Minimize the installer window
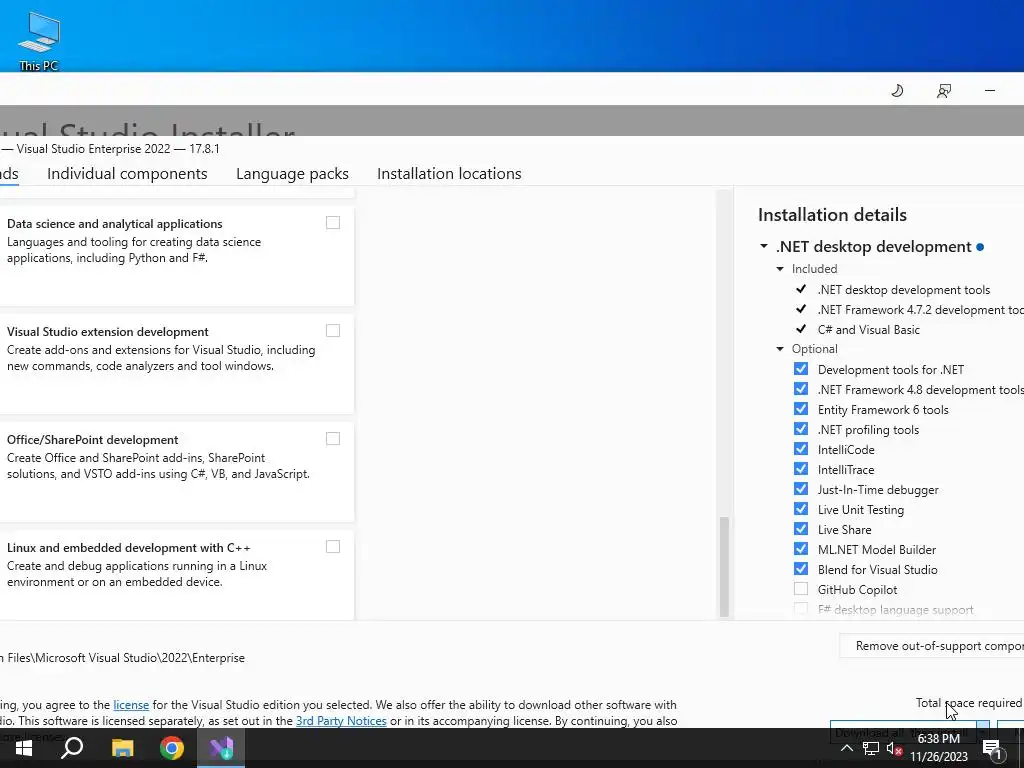1024x768 pixels. [990, 91]
